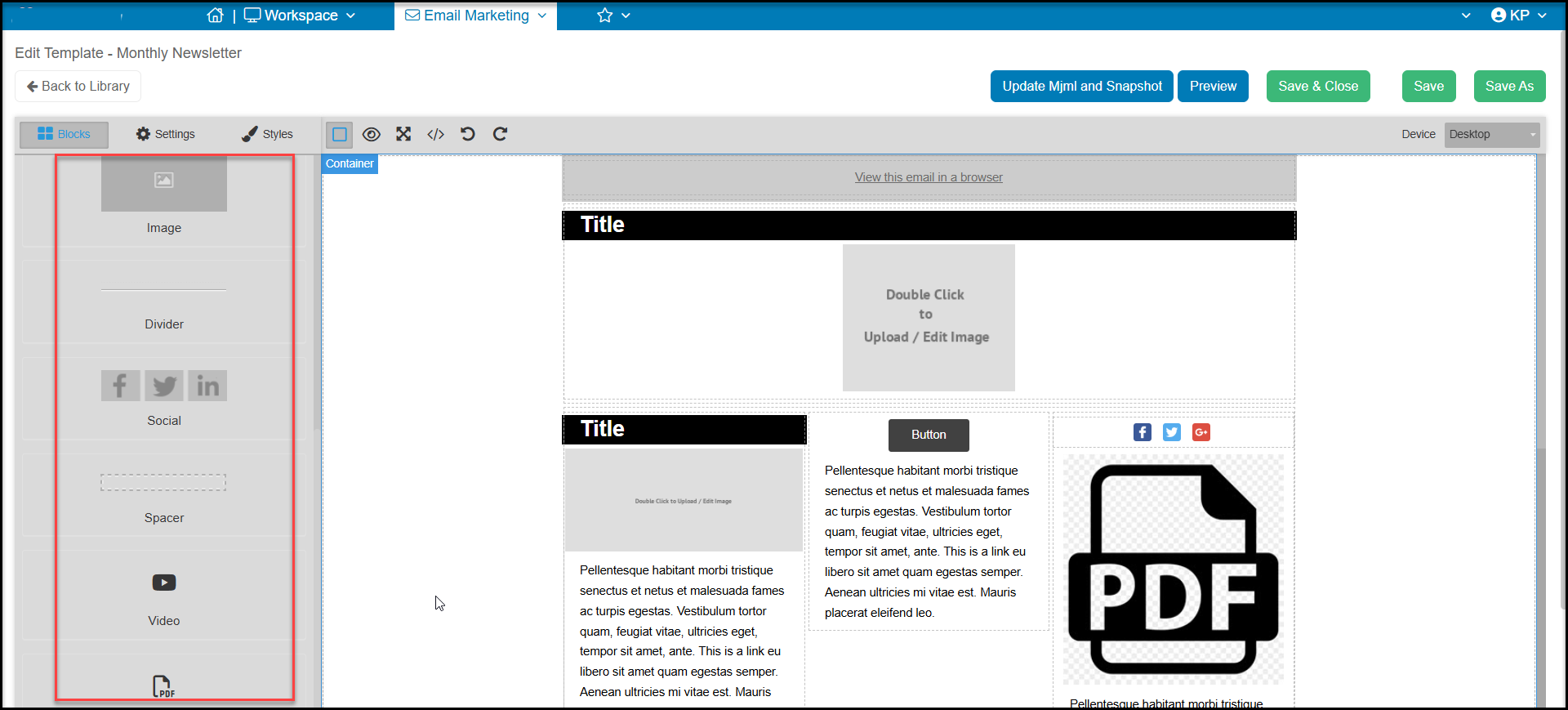Image resolution: width=1568 pixels, height=710 pixels.
Task: Open the KP user menu
Action: pos(1518,16)
